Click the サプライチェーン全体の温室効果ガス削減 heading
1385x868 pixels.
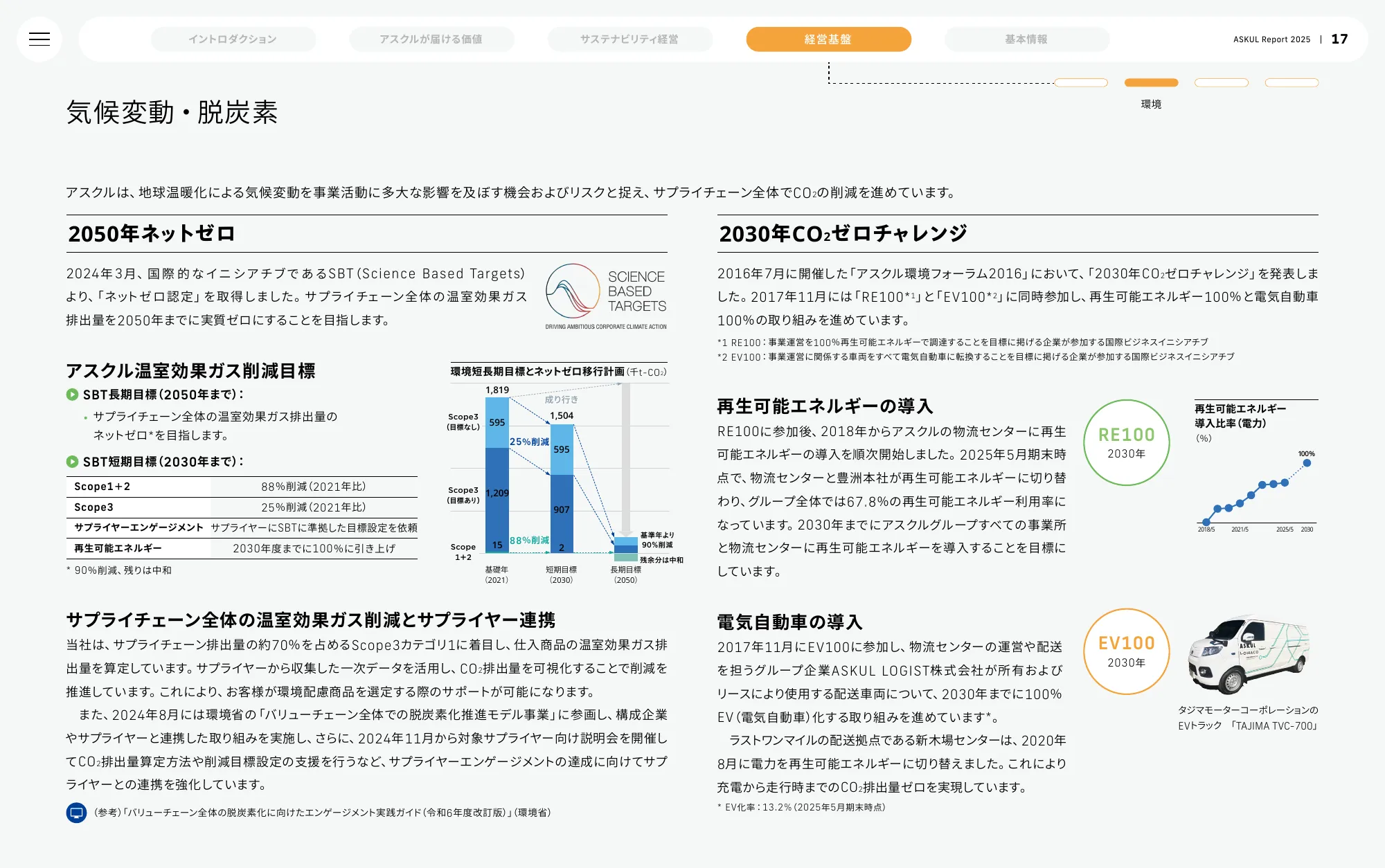[311, 620]
